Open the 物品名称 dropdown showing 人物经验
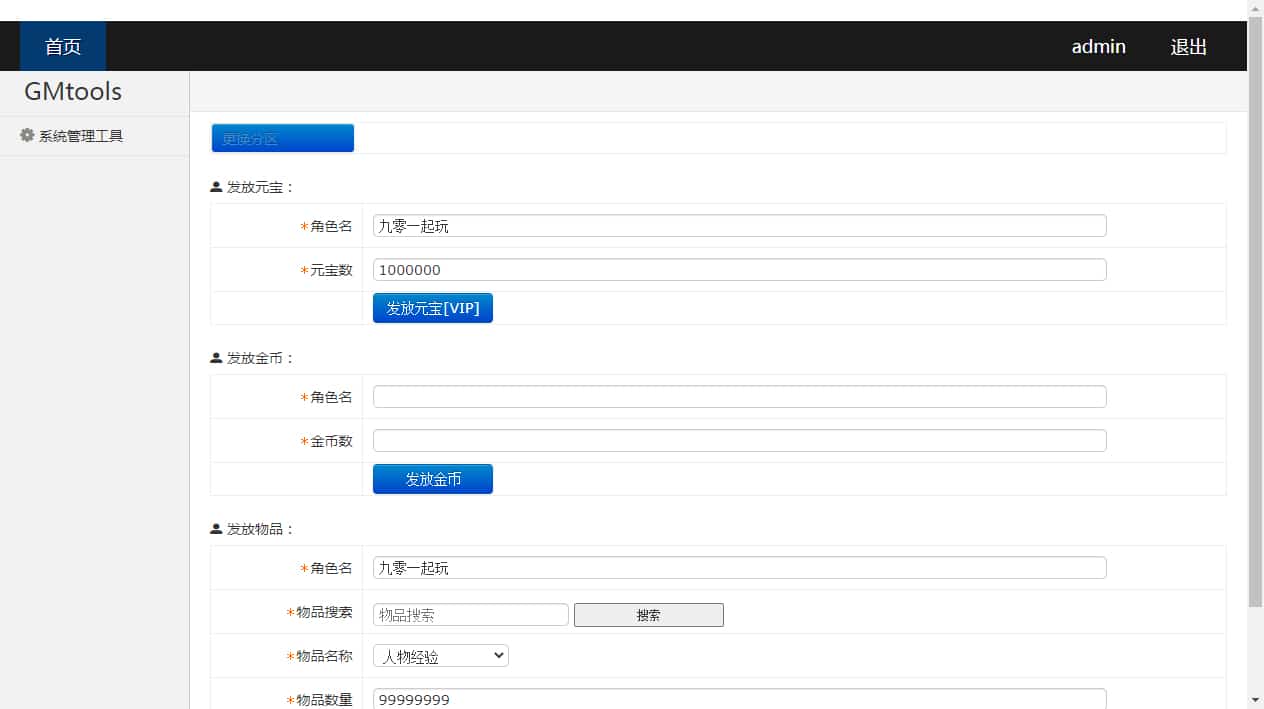 (x=440, y=656)
